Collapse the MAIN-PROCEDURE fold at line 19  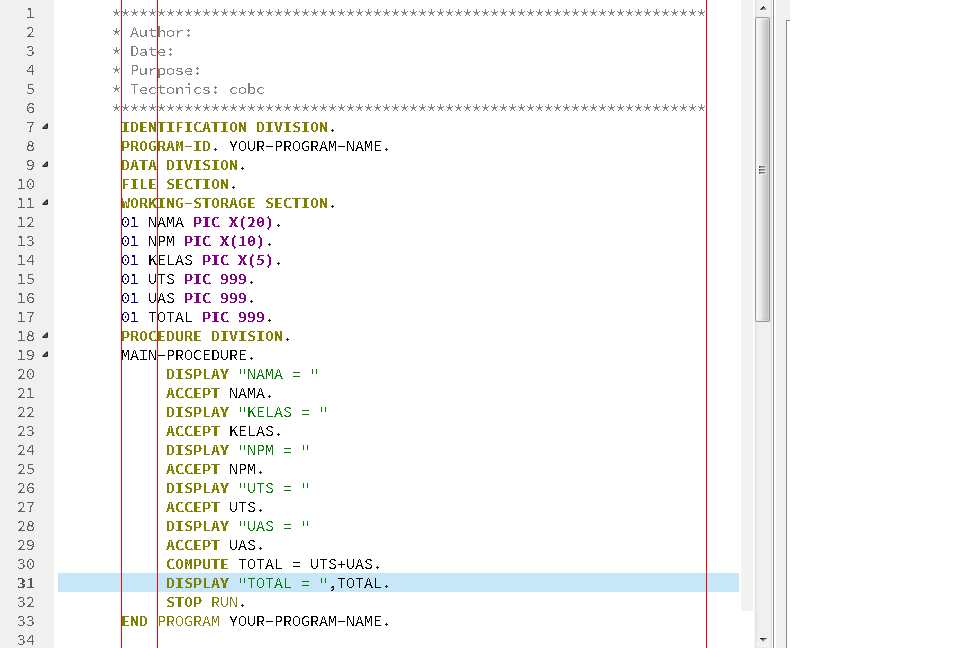click(44, 355)
